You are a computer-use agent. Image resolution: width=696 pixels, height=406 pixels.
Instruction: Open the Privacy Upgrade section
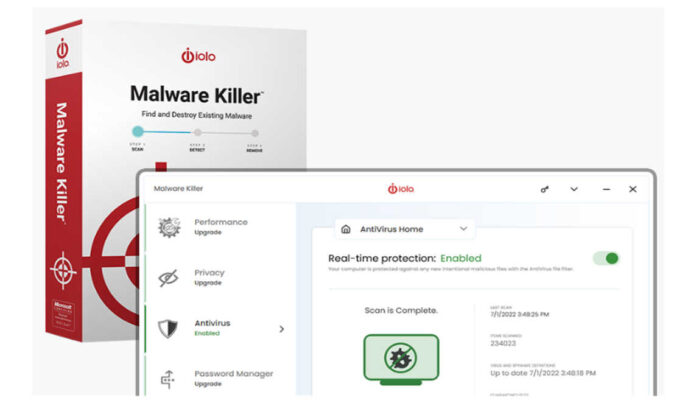tap(220, 278)
